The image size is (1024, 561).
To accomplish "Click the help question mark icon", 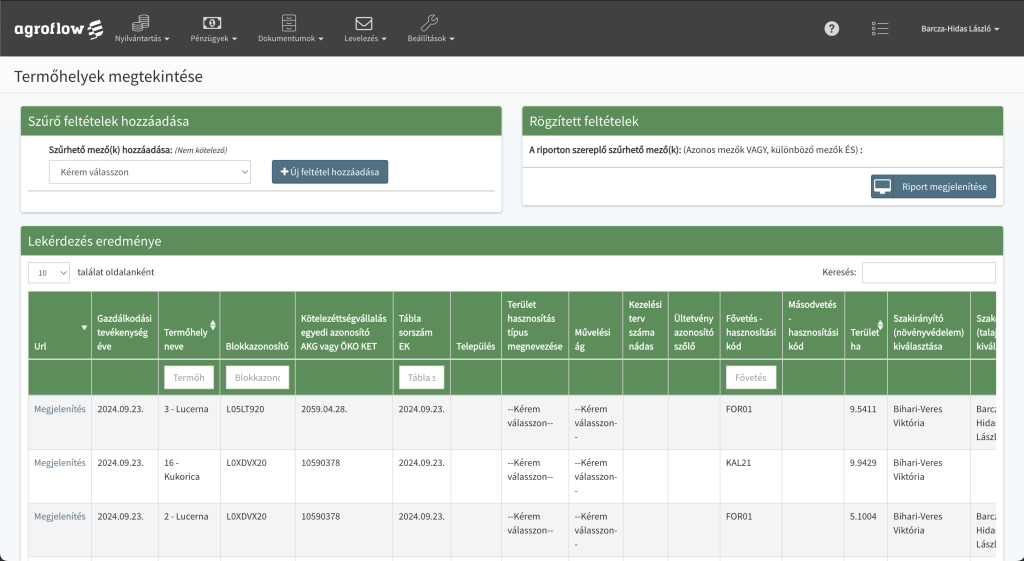I will [x=831, y=29].
